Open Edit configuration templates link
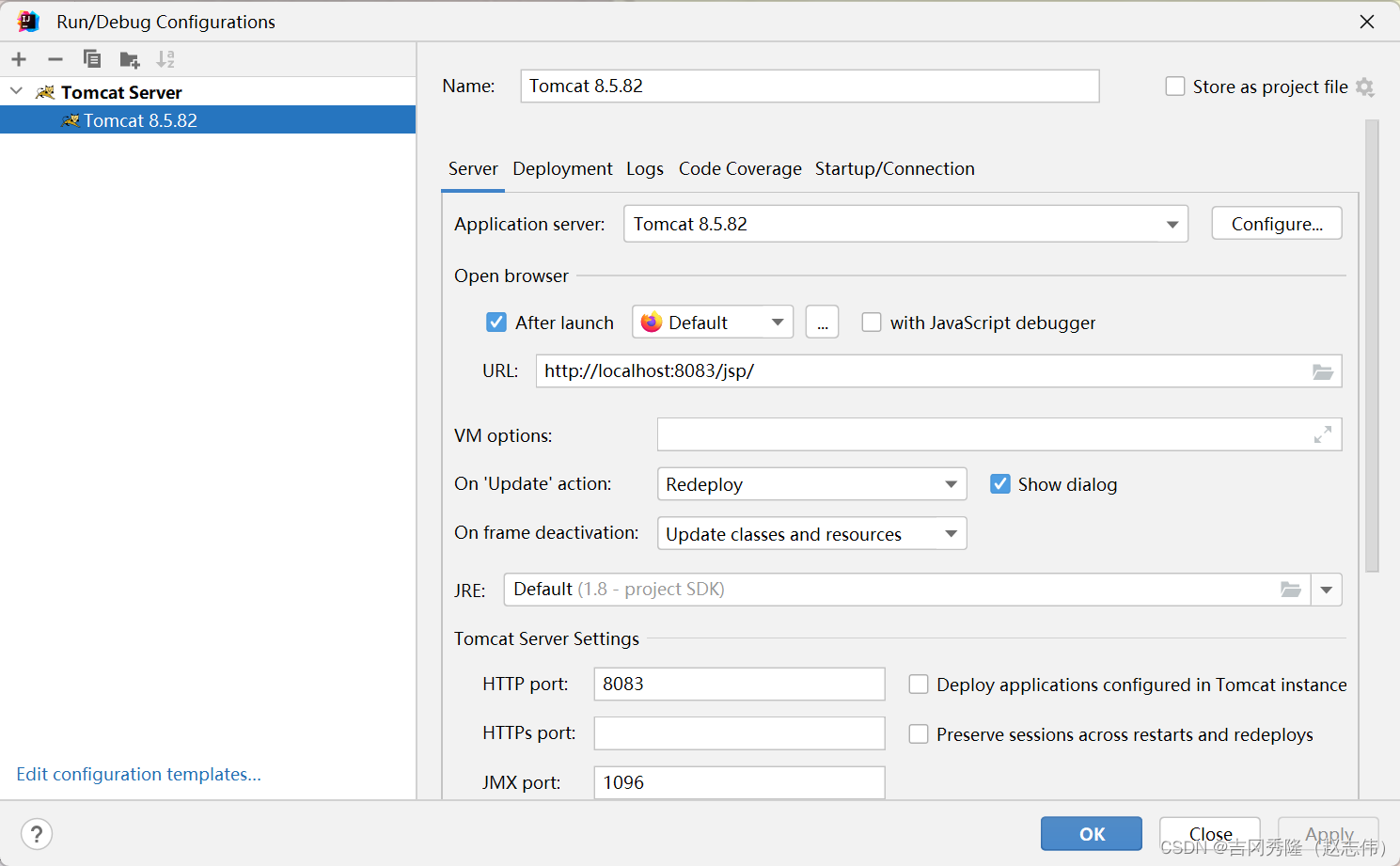This screenshot has height=866, width=1400. (138, 774)
